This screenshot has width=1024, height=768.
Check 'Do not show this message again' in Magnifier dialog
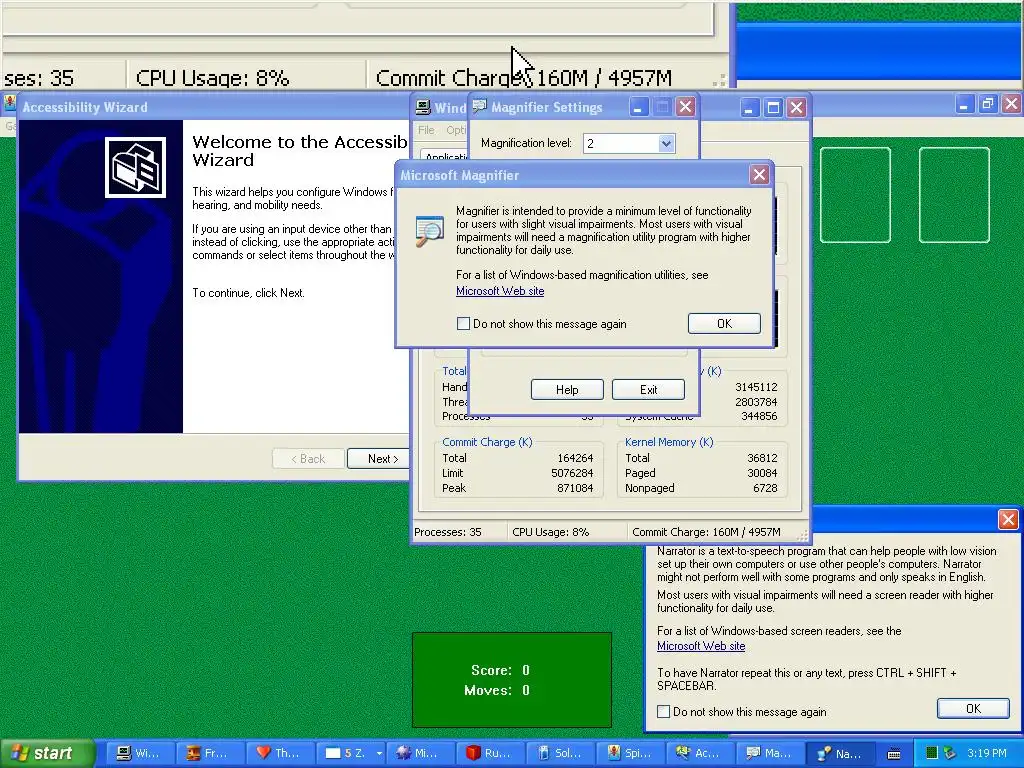[463, 323]
